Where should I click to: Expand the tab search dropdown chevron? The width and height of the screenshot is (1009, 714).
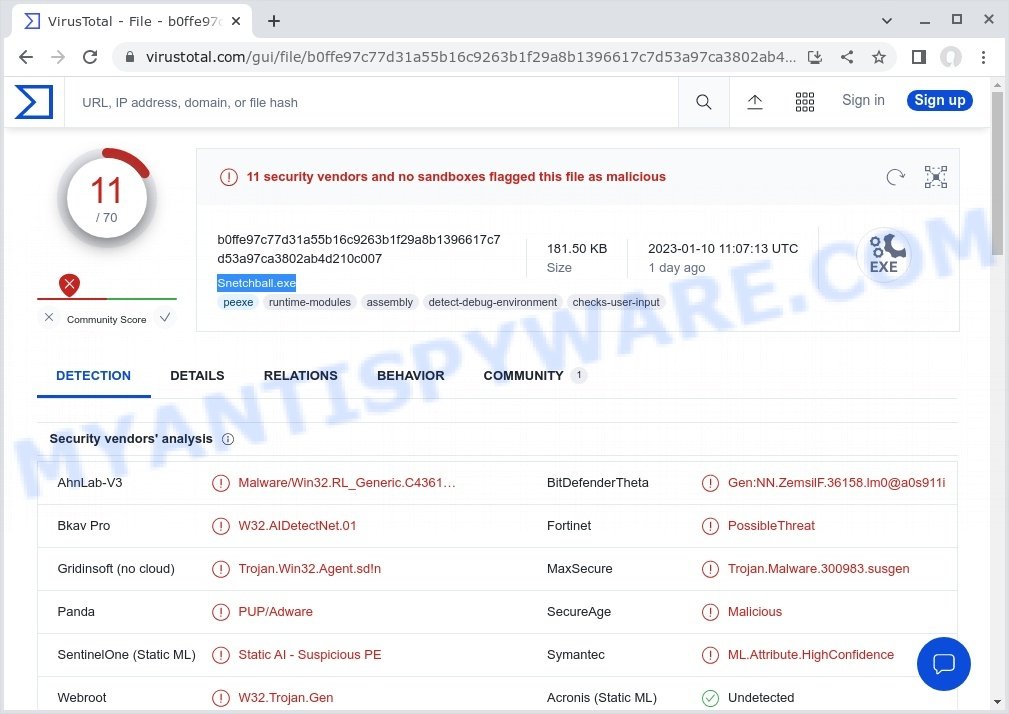point(887,21)
